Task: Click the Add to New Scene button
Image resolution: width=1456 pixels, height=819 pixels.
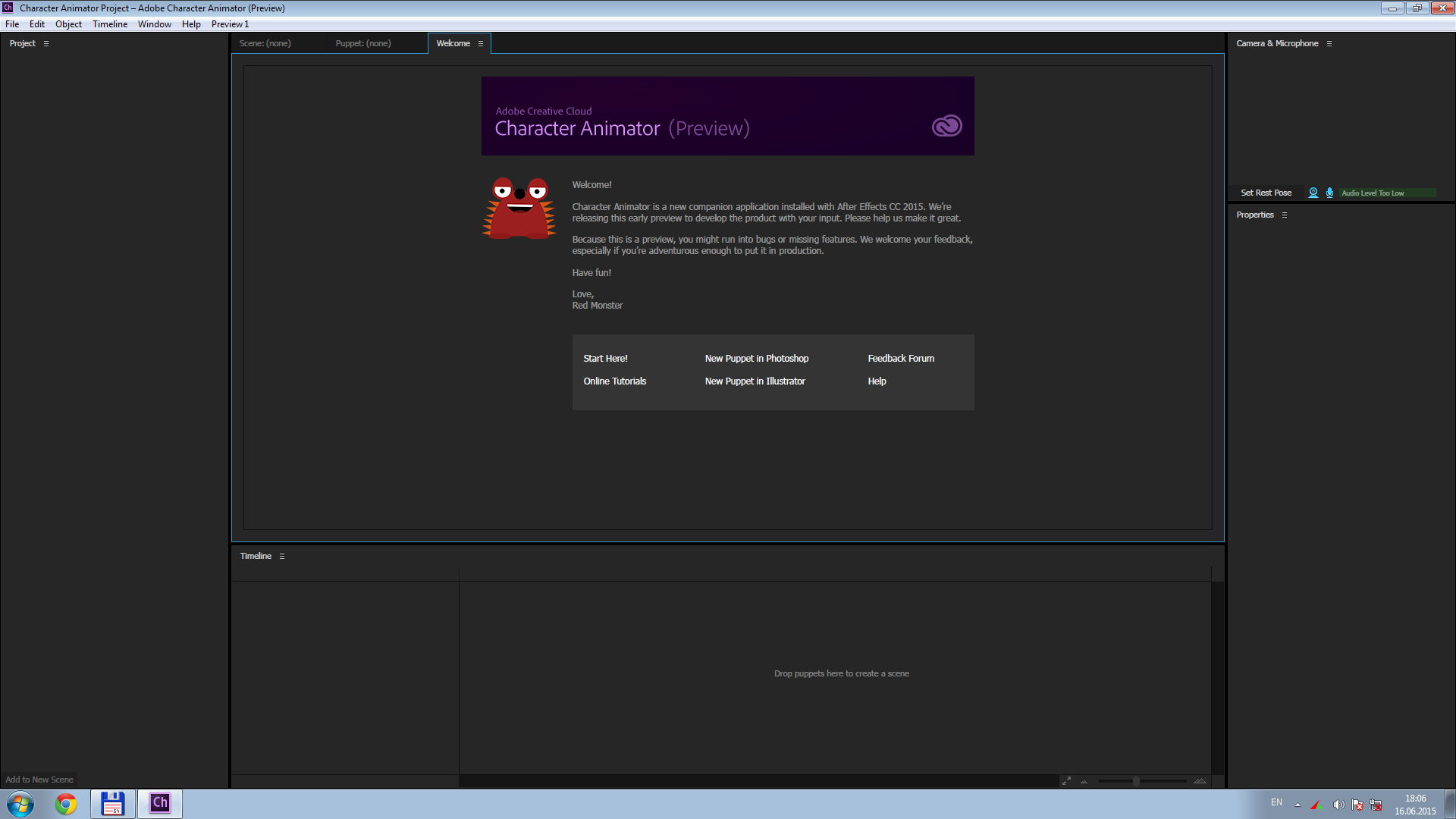Action: pyautogui.click(x=39, y=780)
